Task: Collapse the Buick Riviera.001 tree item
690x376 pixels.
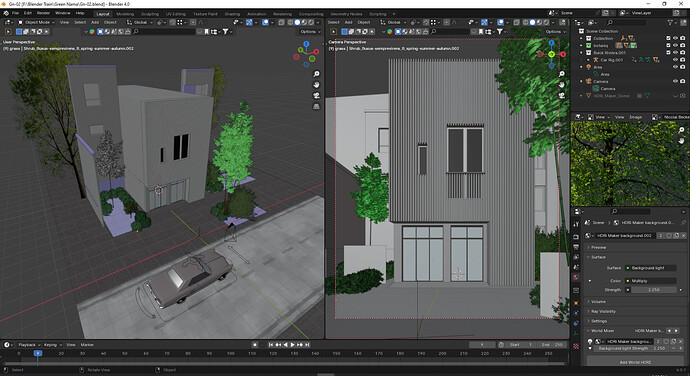Action: (x=581, y=52)
